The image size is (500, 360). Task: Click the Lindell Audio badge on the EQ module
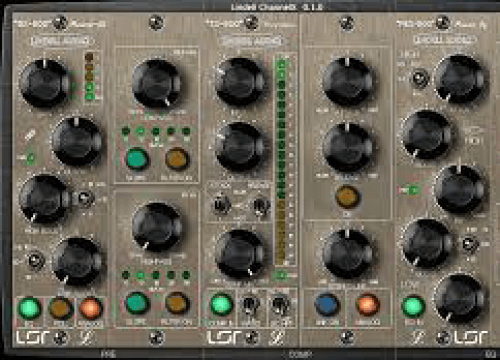445,40
